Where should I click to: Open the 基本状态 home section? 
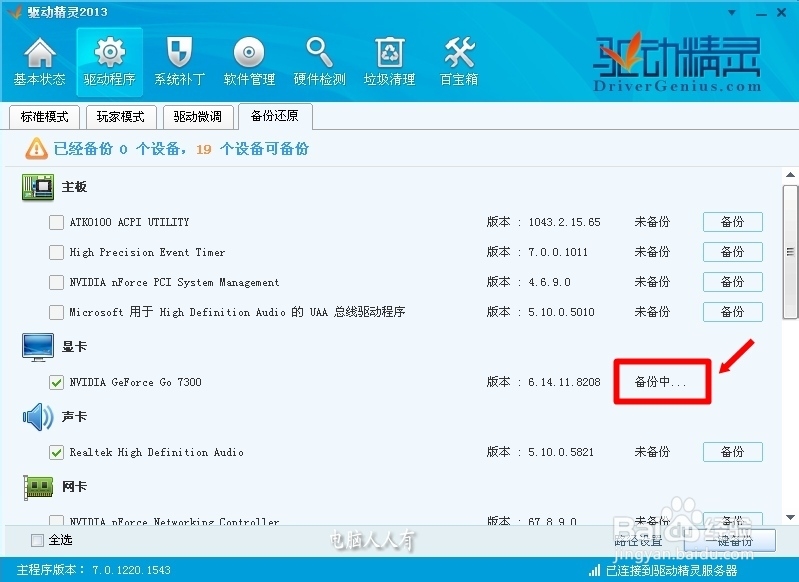[x=39, y=62]
